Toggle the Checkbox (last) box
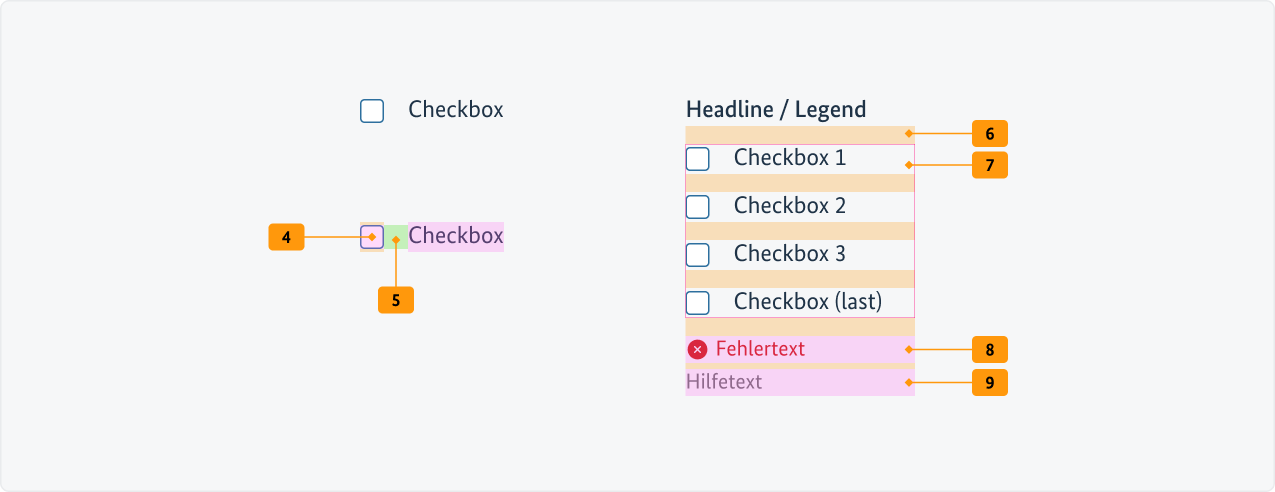 [x=698, y=302]
